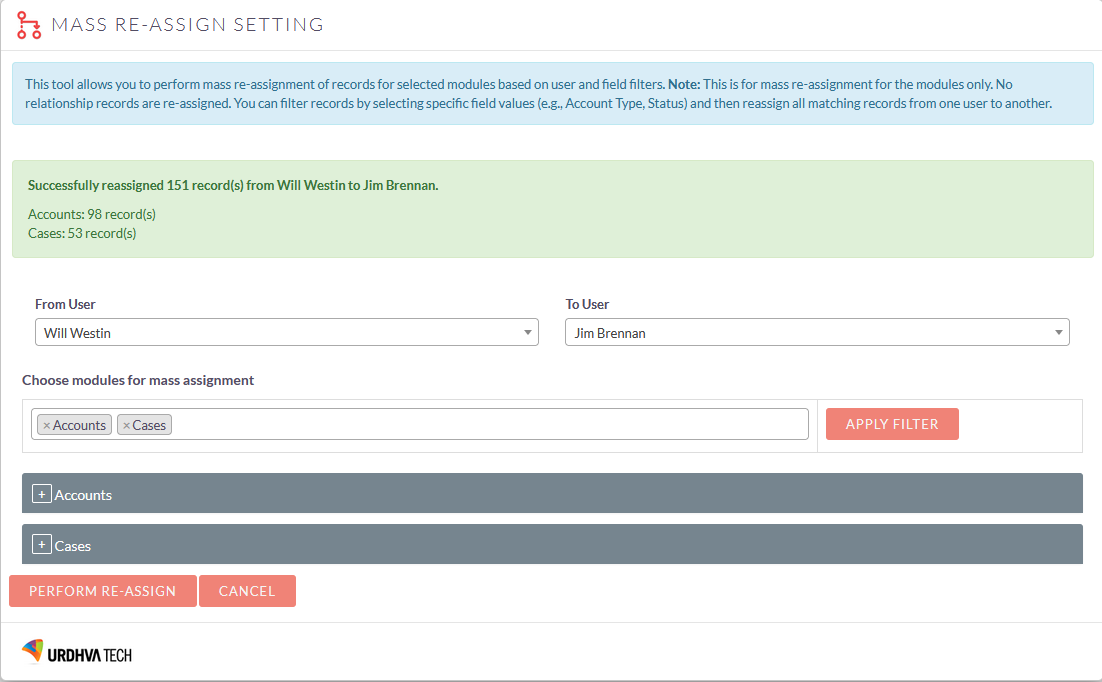Screen dimensions: 1102x682
Task: Click the Apply Filter button
Action: click(891, 423)
